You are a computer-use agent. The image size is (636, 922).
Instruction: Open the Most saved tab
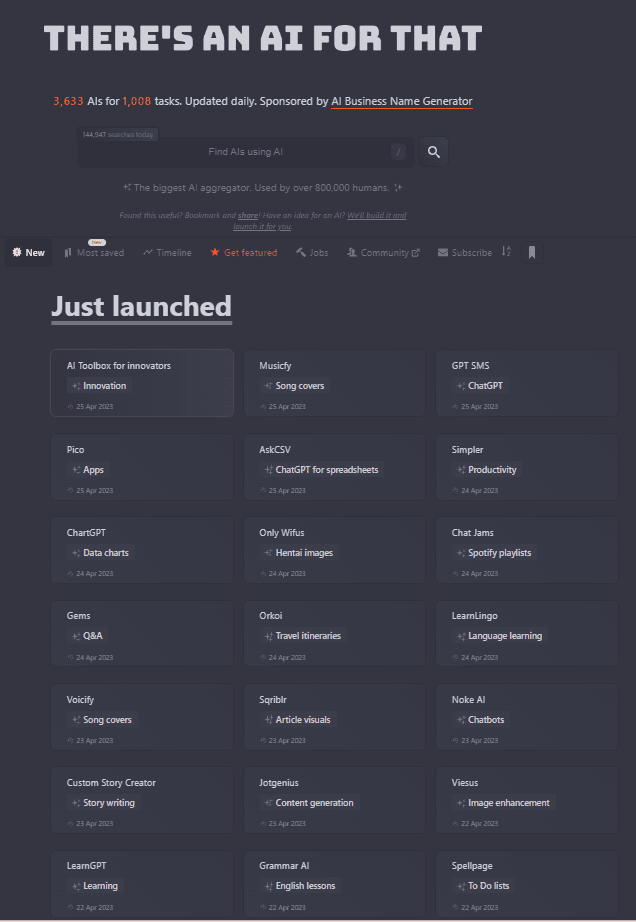pyautogui.click(x=94, y=253)
